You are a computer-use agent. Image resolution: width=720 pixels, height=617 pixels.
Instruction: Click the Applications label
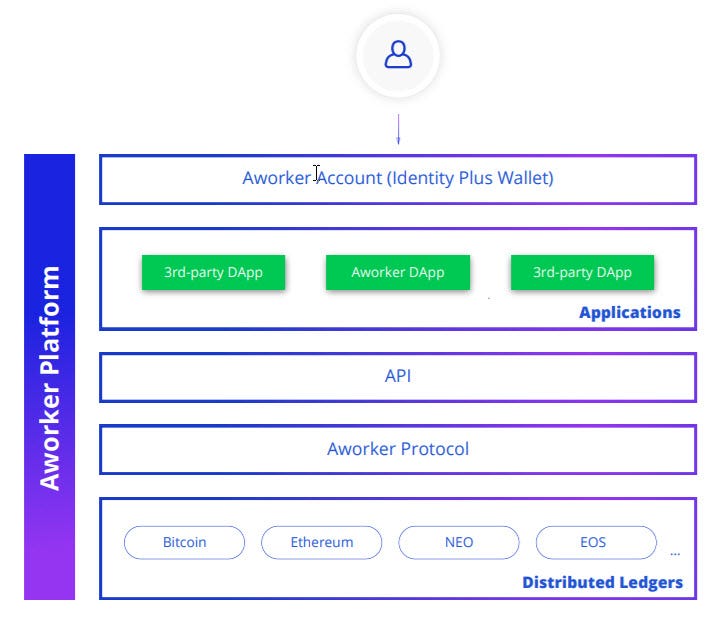coord(630,313)
